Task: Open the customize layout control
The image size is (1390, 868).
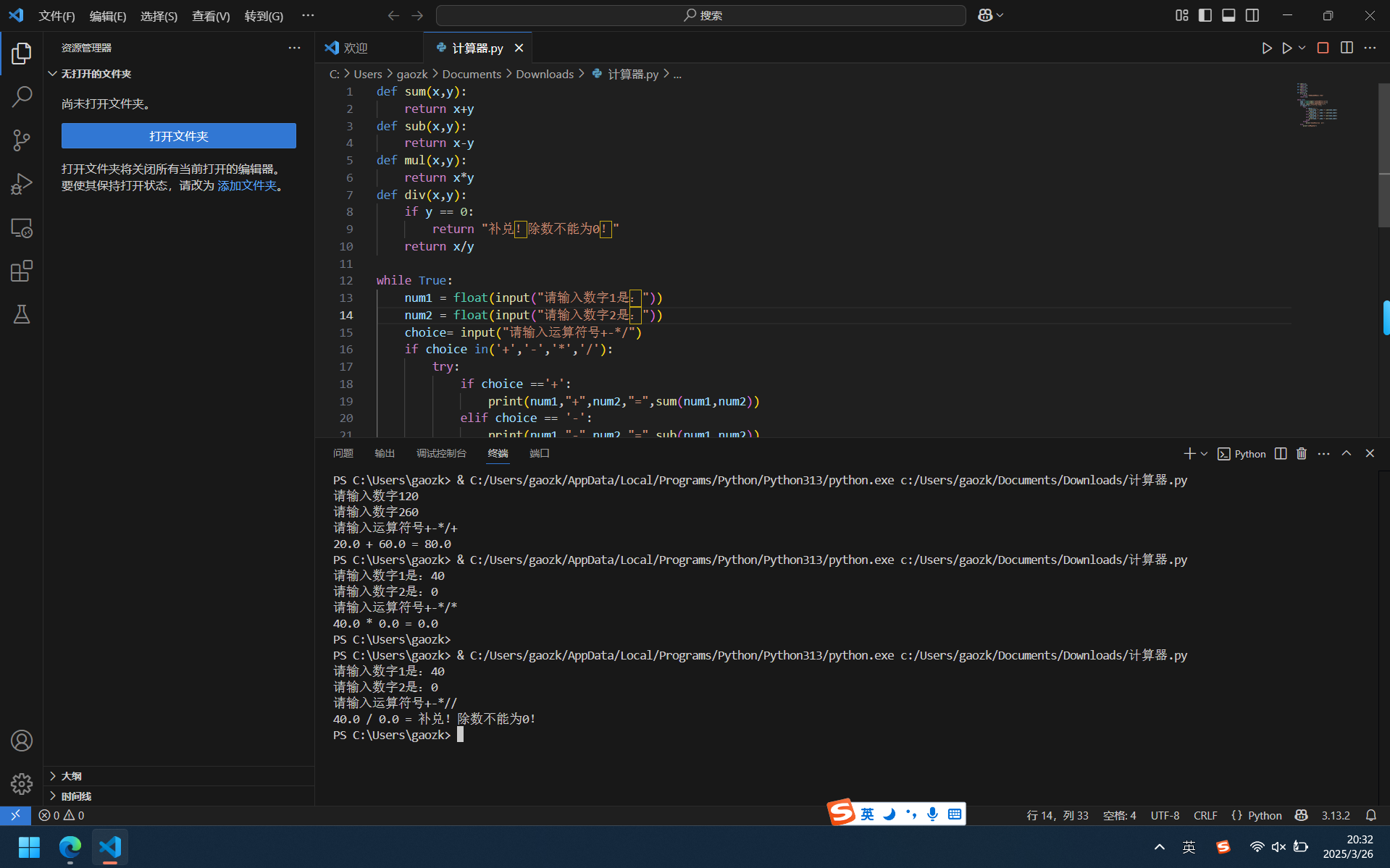Action: click(x=1181, y=15)
